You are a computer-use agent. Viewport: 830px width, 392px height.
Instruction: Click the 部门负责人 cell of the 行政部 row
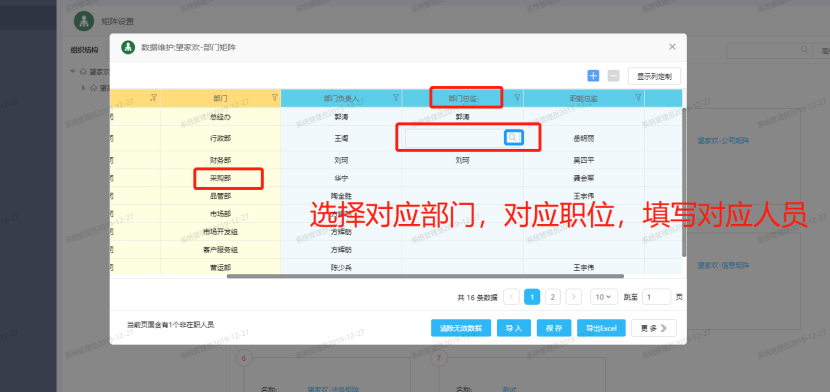click(x=341, y=138)
